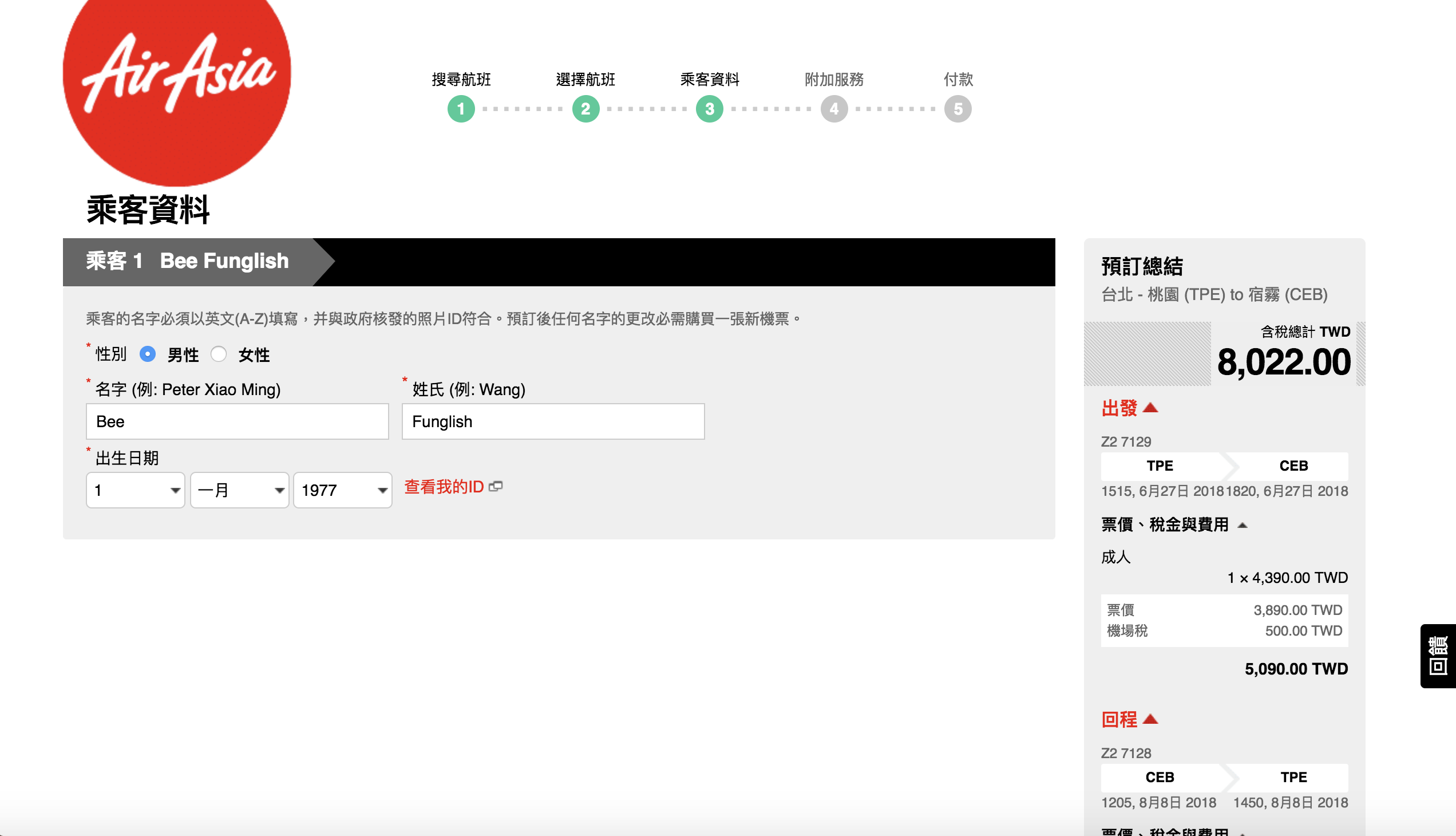Image resolution: width=1456 pixels, height=836 pixels.
Task: Collapse the 出發 departure section
Action: tap(1129, 408)
